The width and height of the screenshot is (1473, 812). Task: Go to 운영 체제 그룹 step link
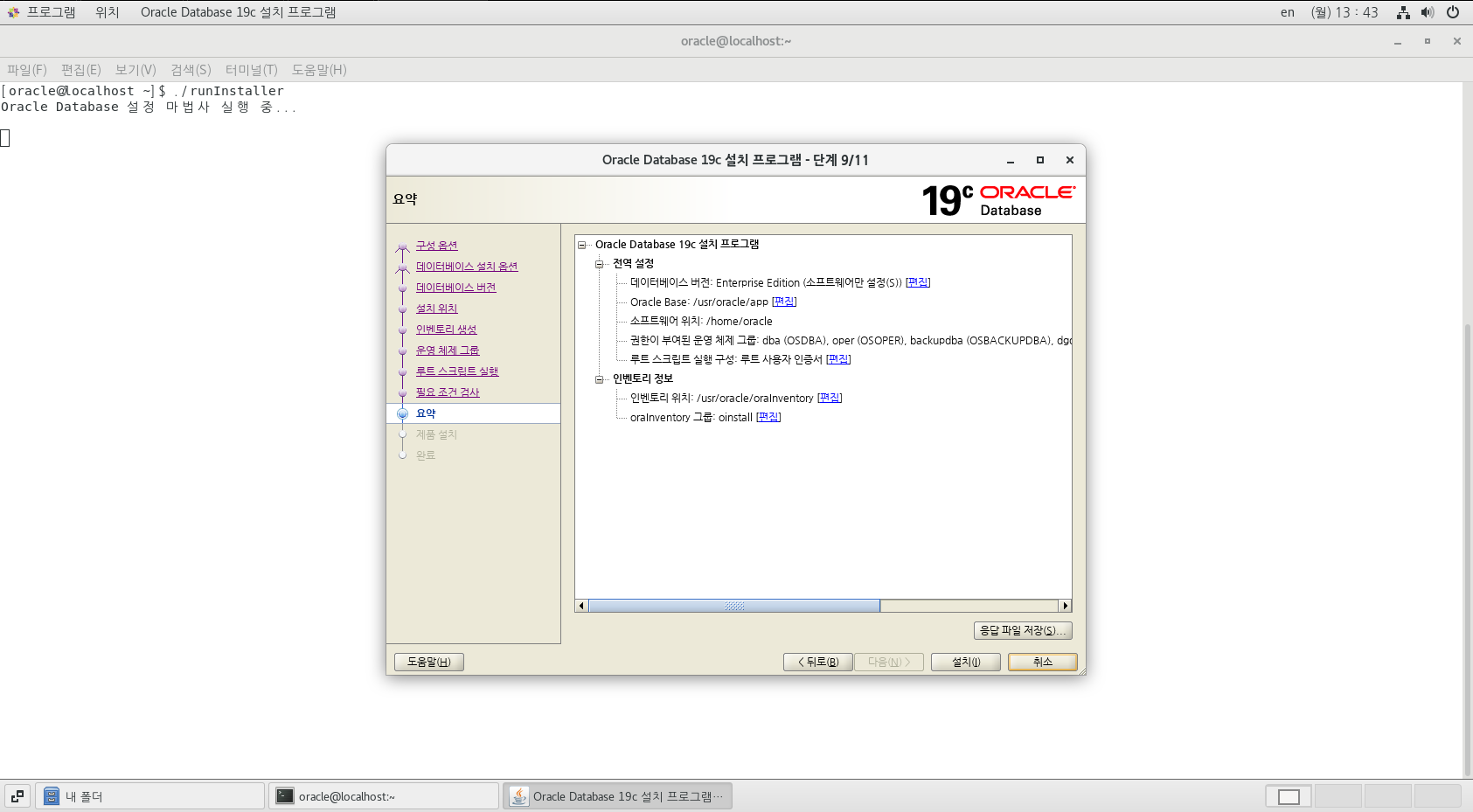pyautogui.click(x=448, y=350)
